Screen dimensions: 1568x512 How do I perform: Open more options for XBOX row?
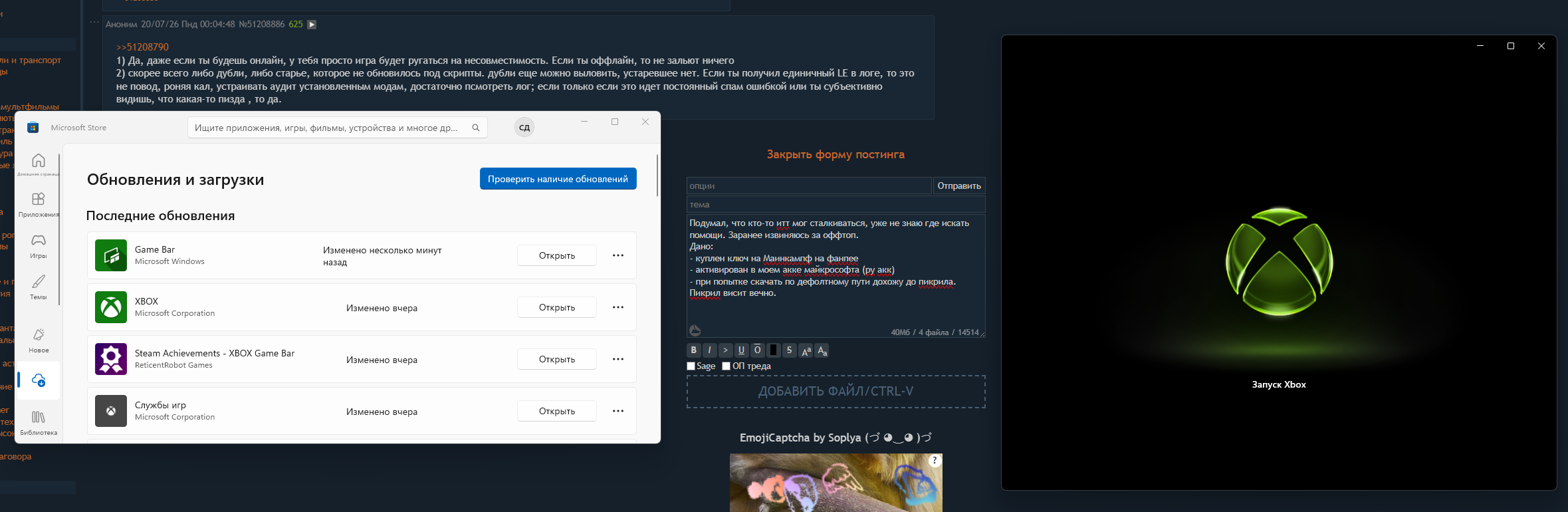(618, 307)
